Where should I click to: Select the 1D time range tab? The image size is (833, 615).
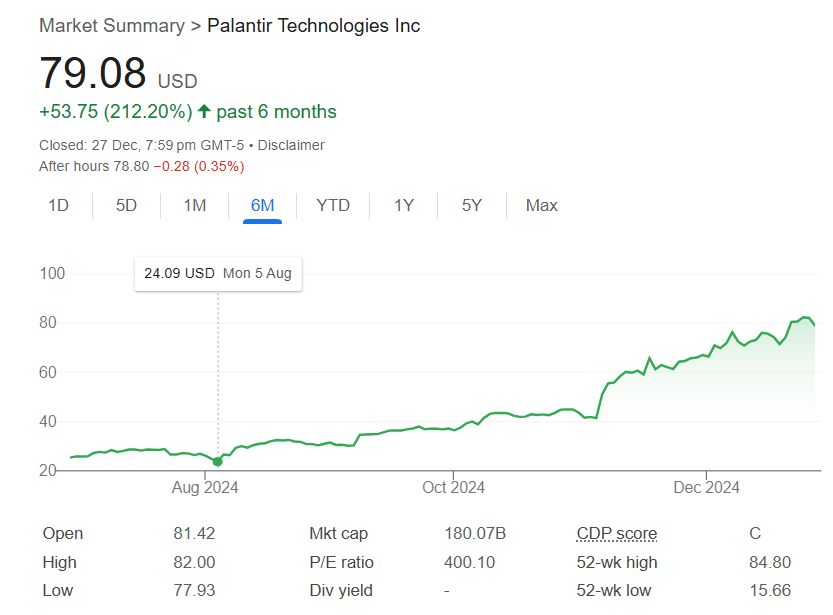59,206
